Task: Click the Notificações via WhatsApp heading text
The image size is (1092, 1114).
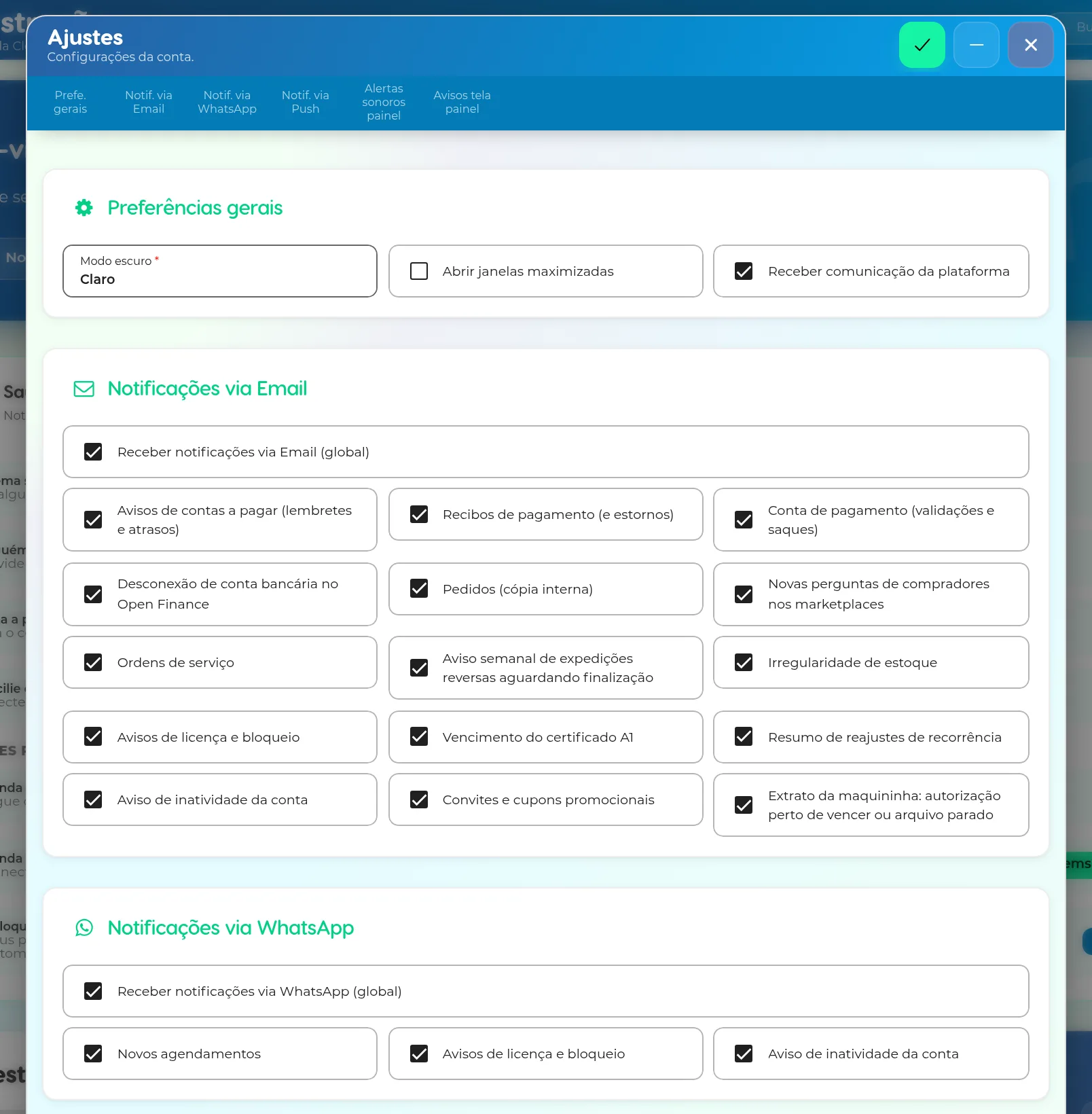Action: coord(231,928)
